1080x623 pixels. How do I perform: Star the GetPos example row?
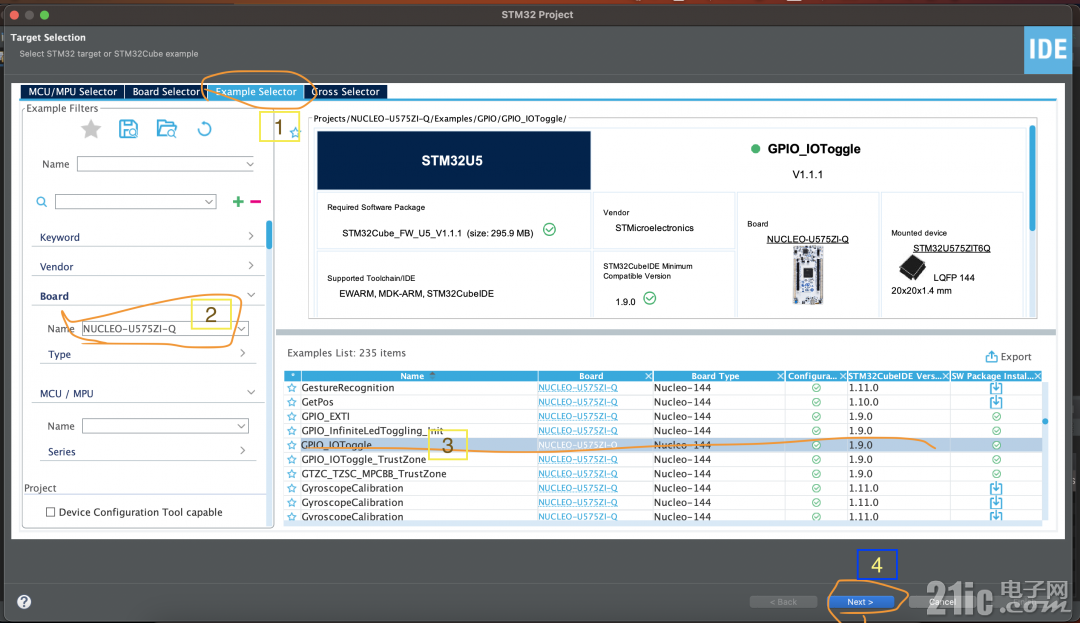point(291,402)
